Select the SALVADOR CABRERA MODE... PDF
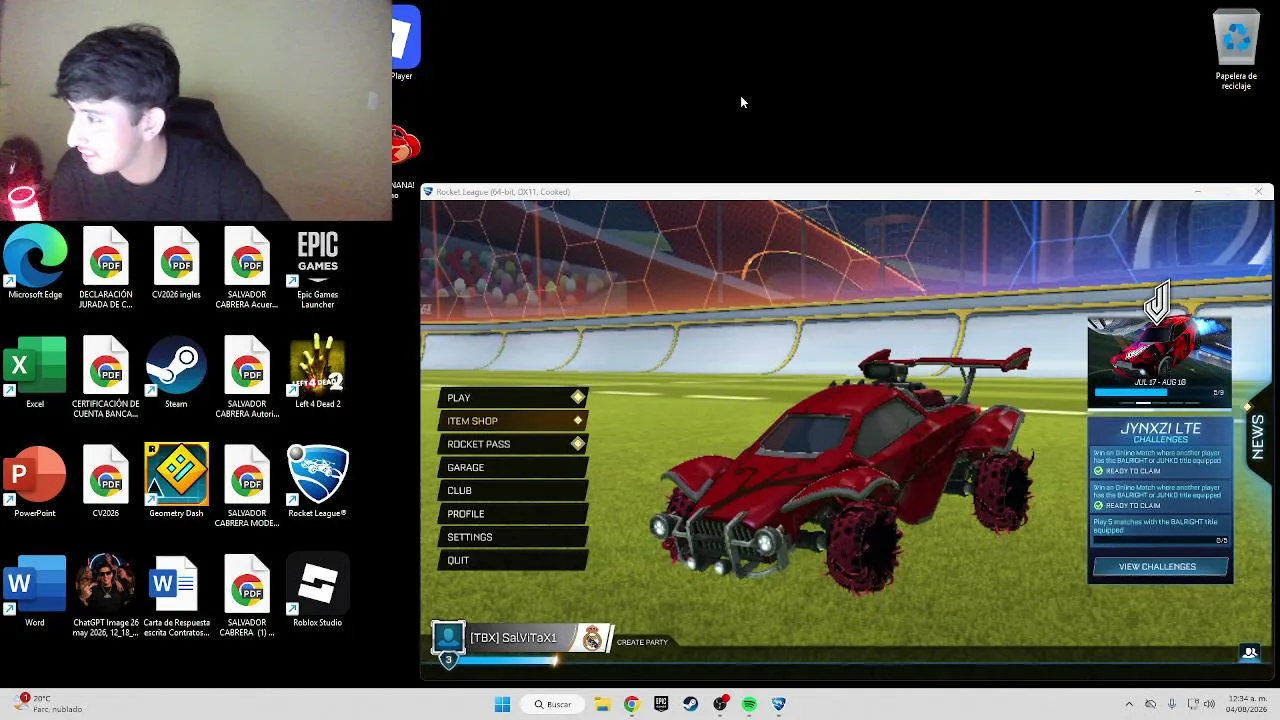The image size is (1280, 720). pyautogui.click(x=247, y=487)
